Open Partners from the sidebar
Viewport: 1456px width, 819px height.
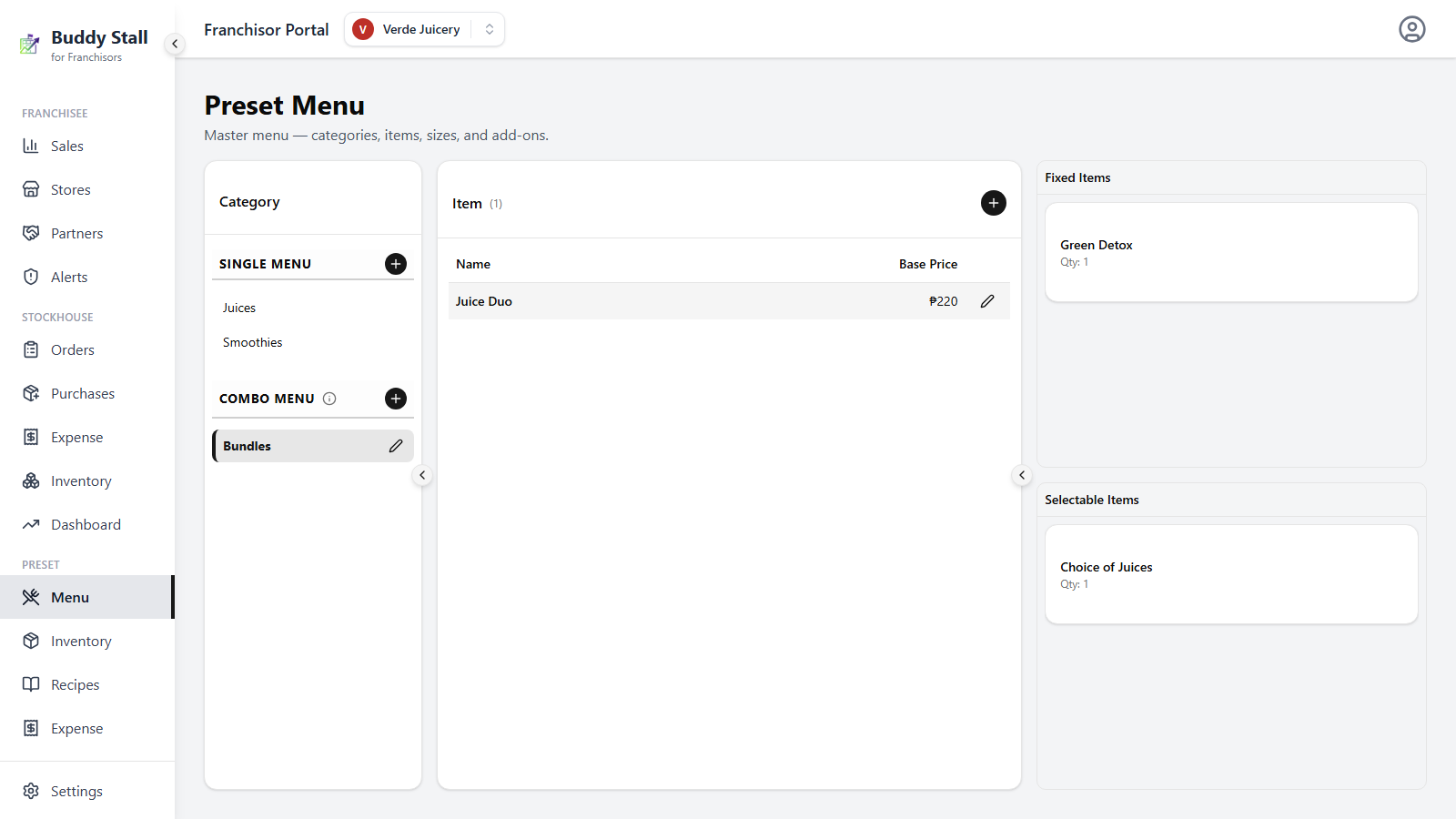[x=86, y=233]
